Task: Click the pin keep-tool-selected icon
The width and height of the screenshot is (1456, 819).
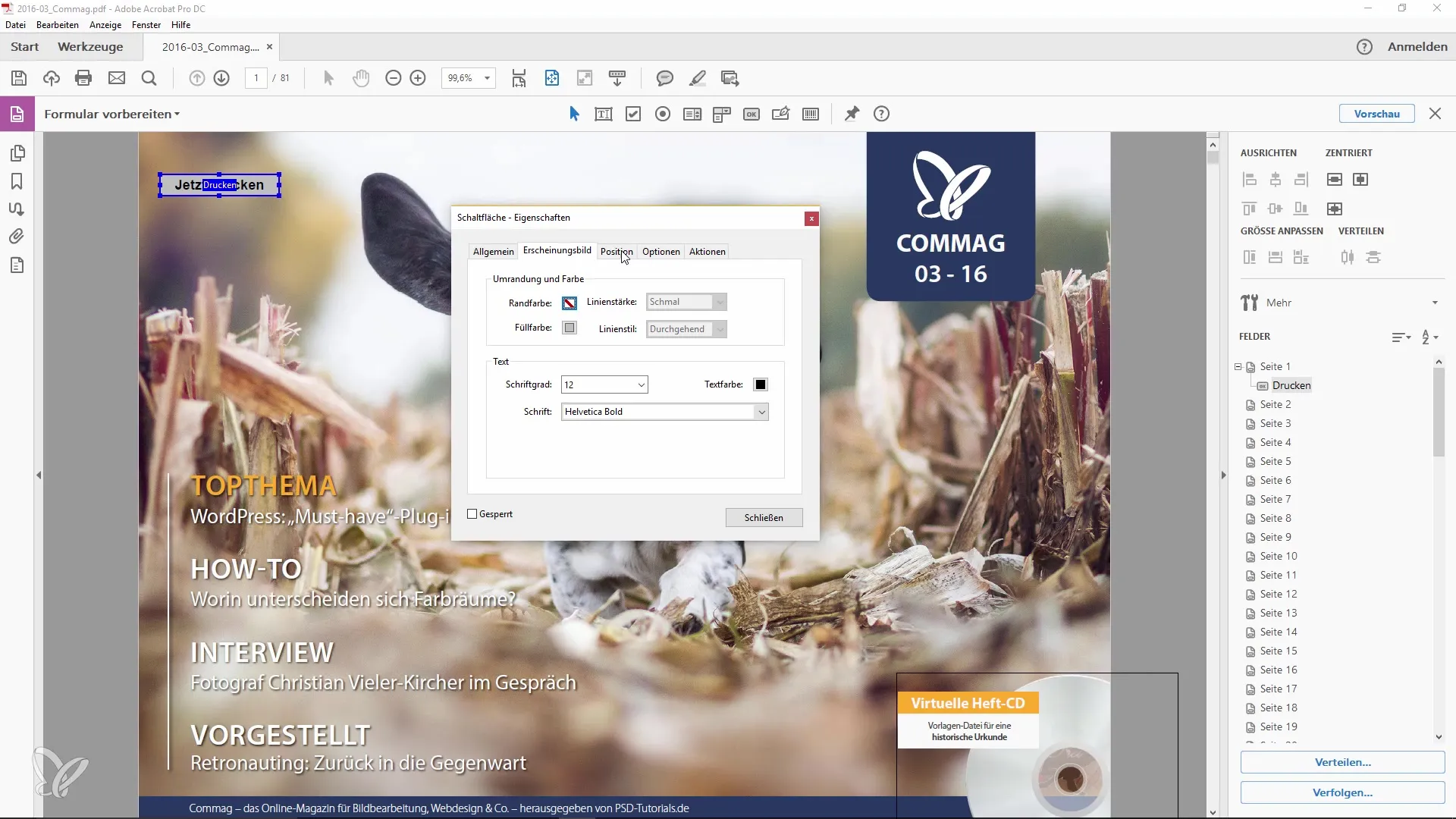Action: [852, 114]
